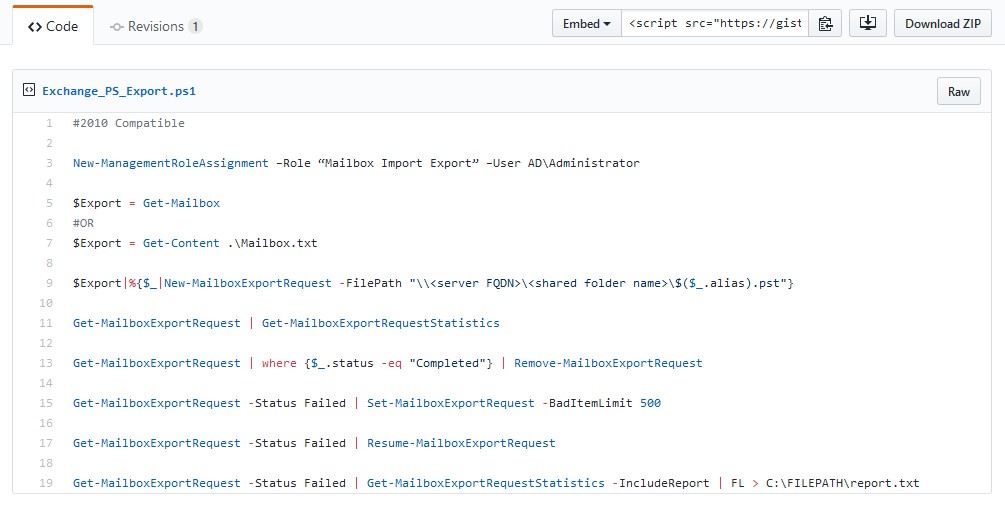The width and height of the screenshot is (1005, 508).
Task: Select line number 5
Action: coord(49,203)
